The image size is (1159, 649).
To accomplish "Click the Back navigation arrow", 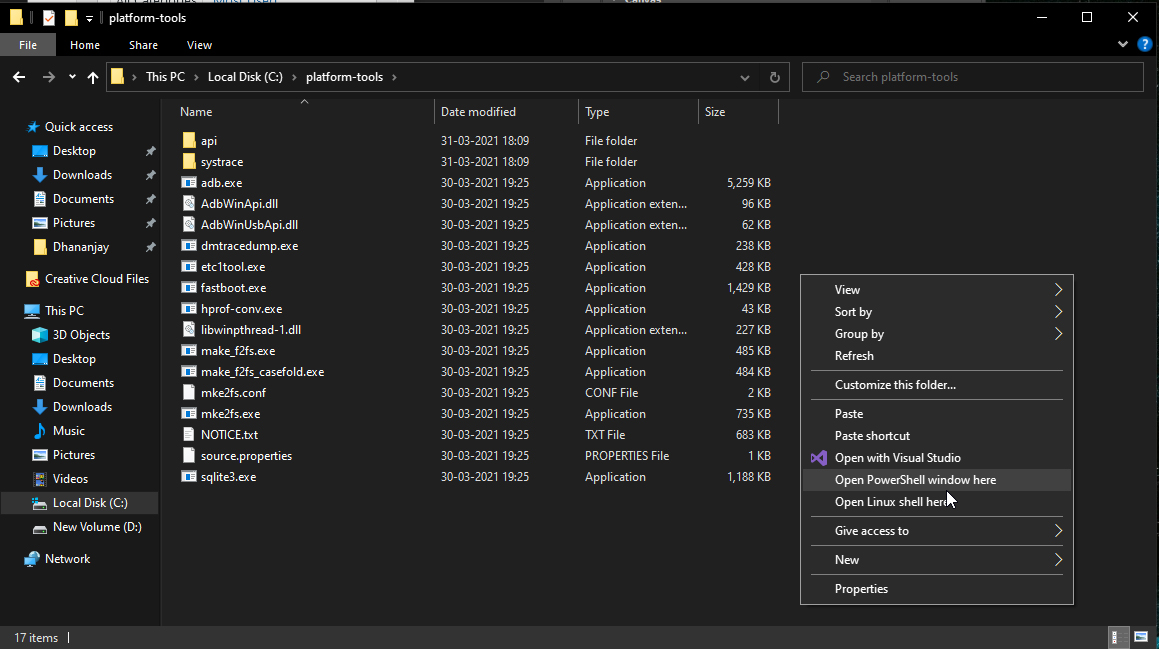I will tap(19, 77).
